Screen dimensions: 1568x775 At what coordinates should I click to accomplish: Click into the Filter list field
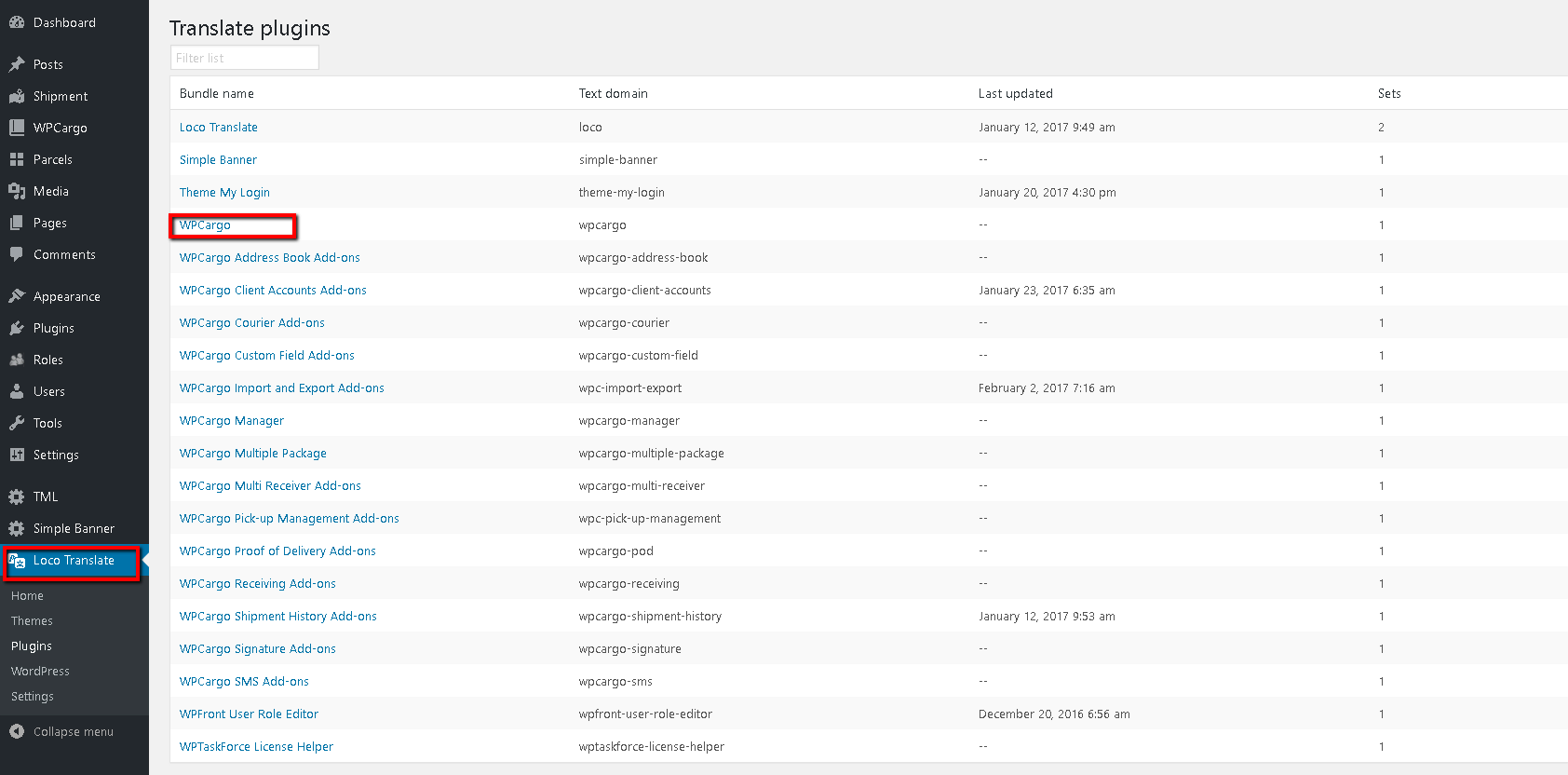[x=244, y=58]
